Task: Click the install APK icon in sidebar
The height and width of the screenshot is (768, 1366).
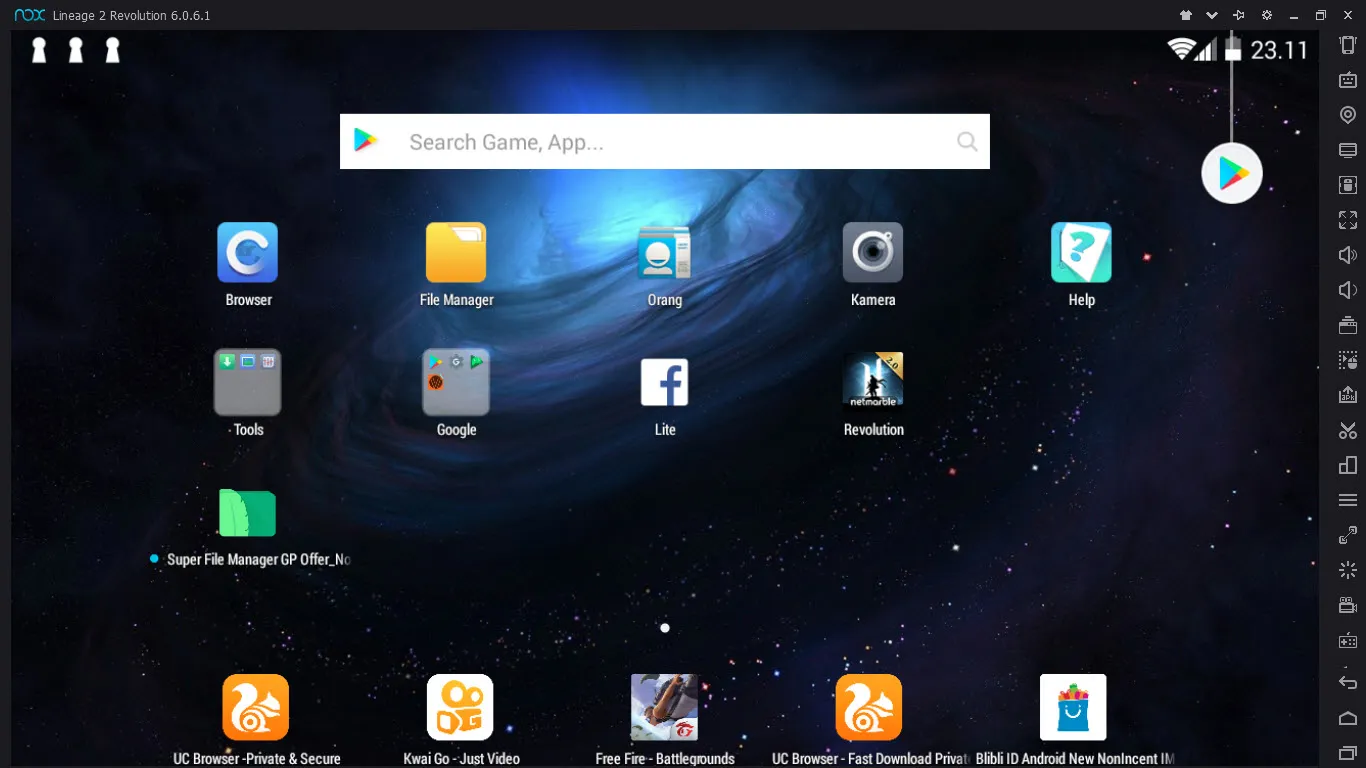Action: pyautogui.click(x=1348, y=395)
